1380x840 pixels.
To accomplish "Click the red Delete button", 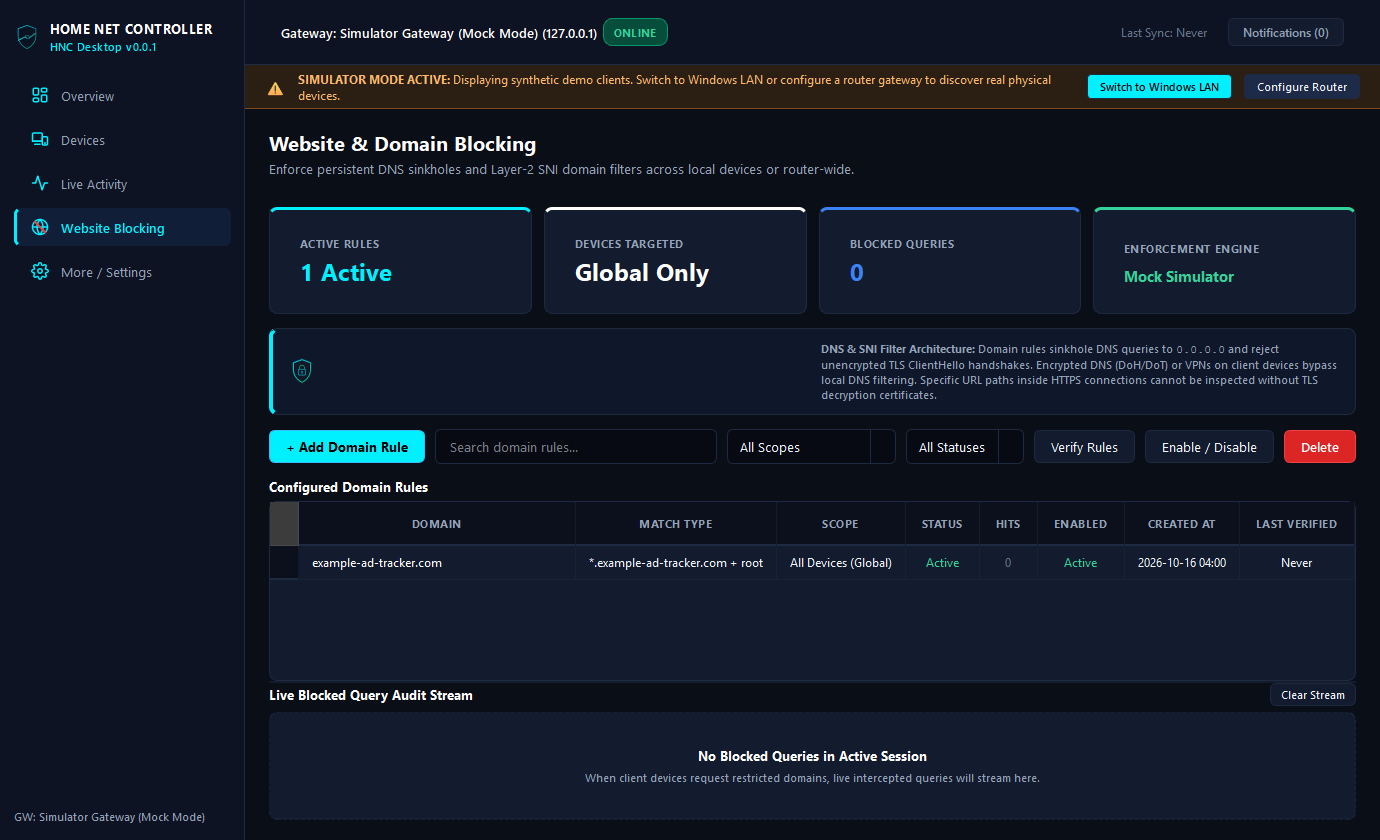I will point(1320,447).
